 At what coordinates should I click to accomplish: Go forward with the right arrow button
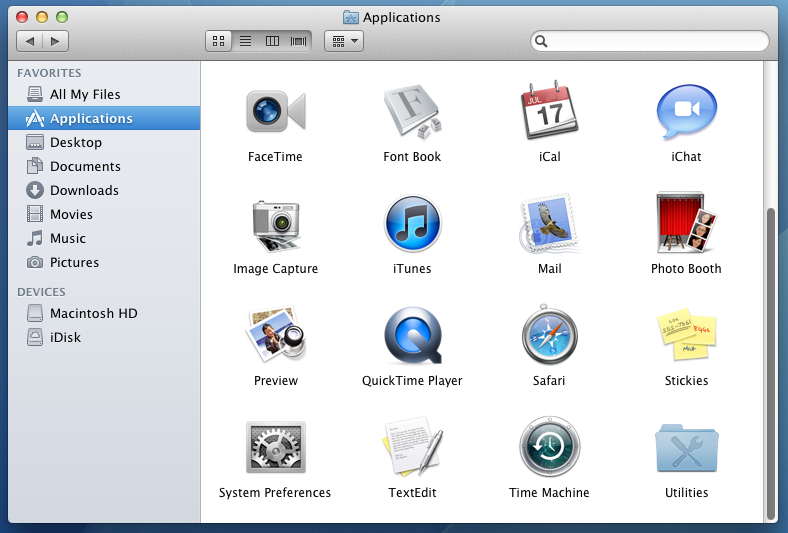click(x=55, y=41)
